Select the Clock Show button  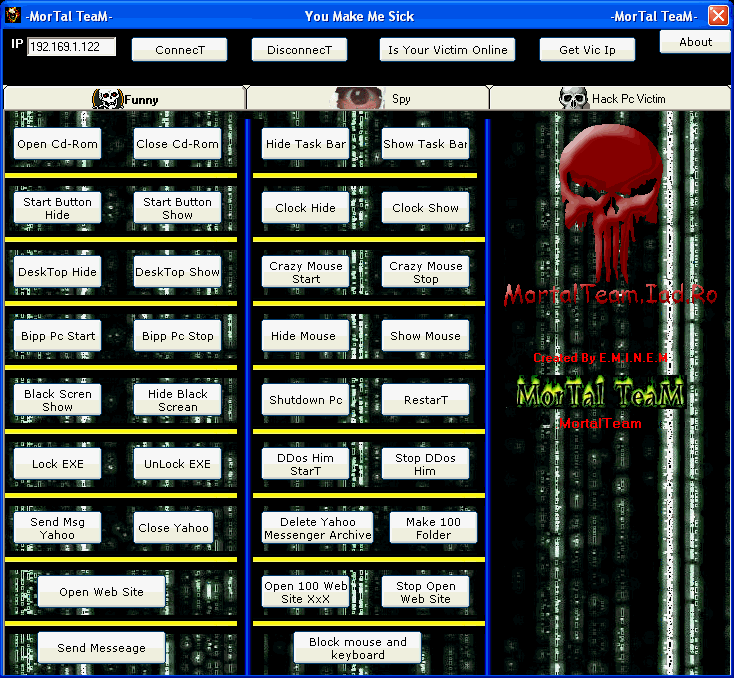pos(425,208)
